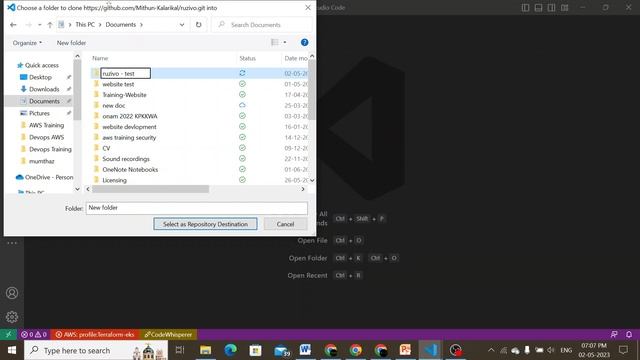
Task: Toggle panel layout icon in title bar
Action: 538,7
